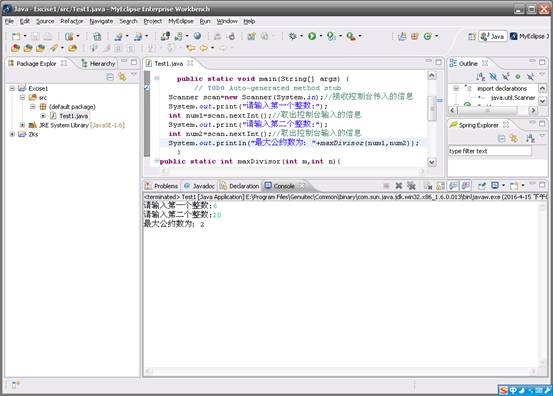Click Remove All Terminated Launches in Console
Image resolution: width=553 pixels, height=396 pixels.
coord(411,185)
